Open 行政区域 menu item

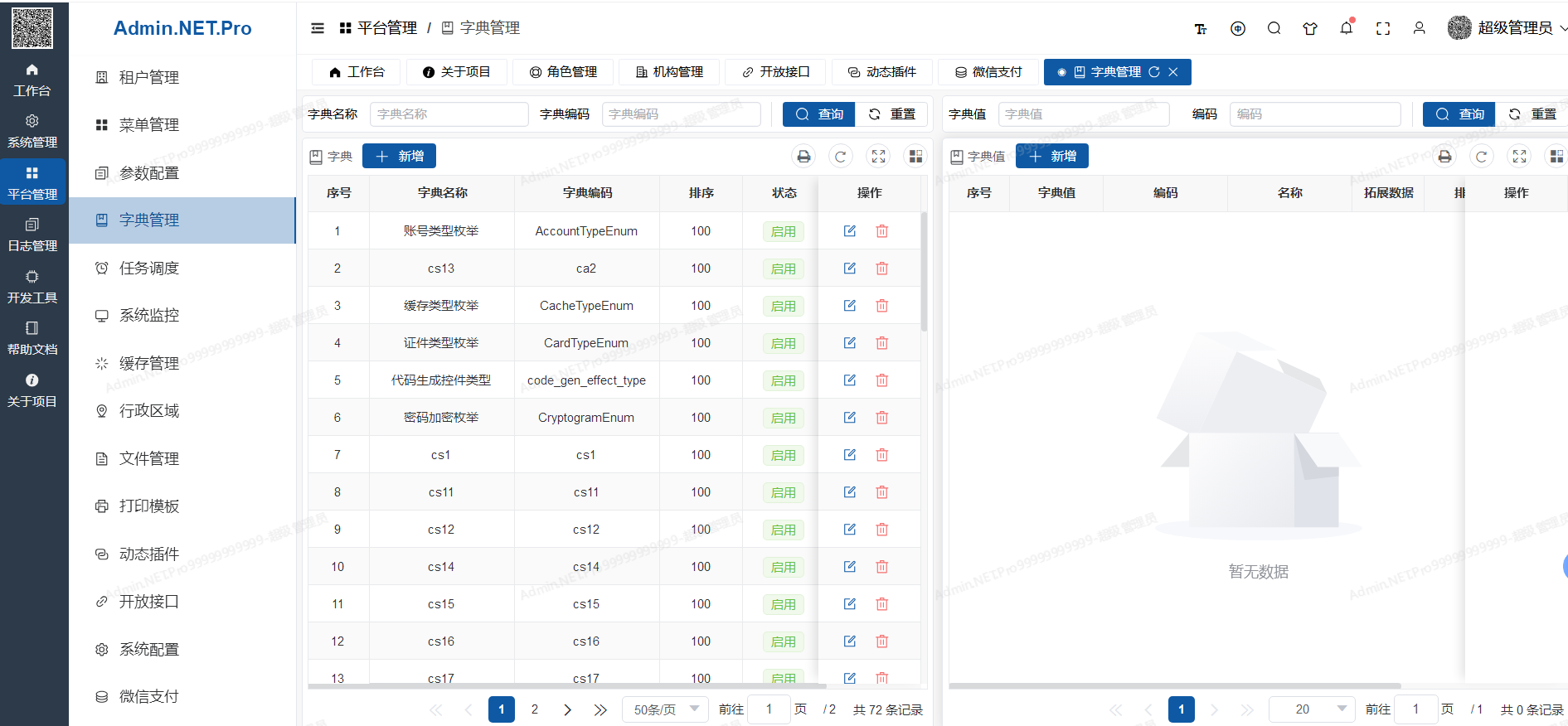[182, 410]
